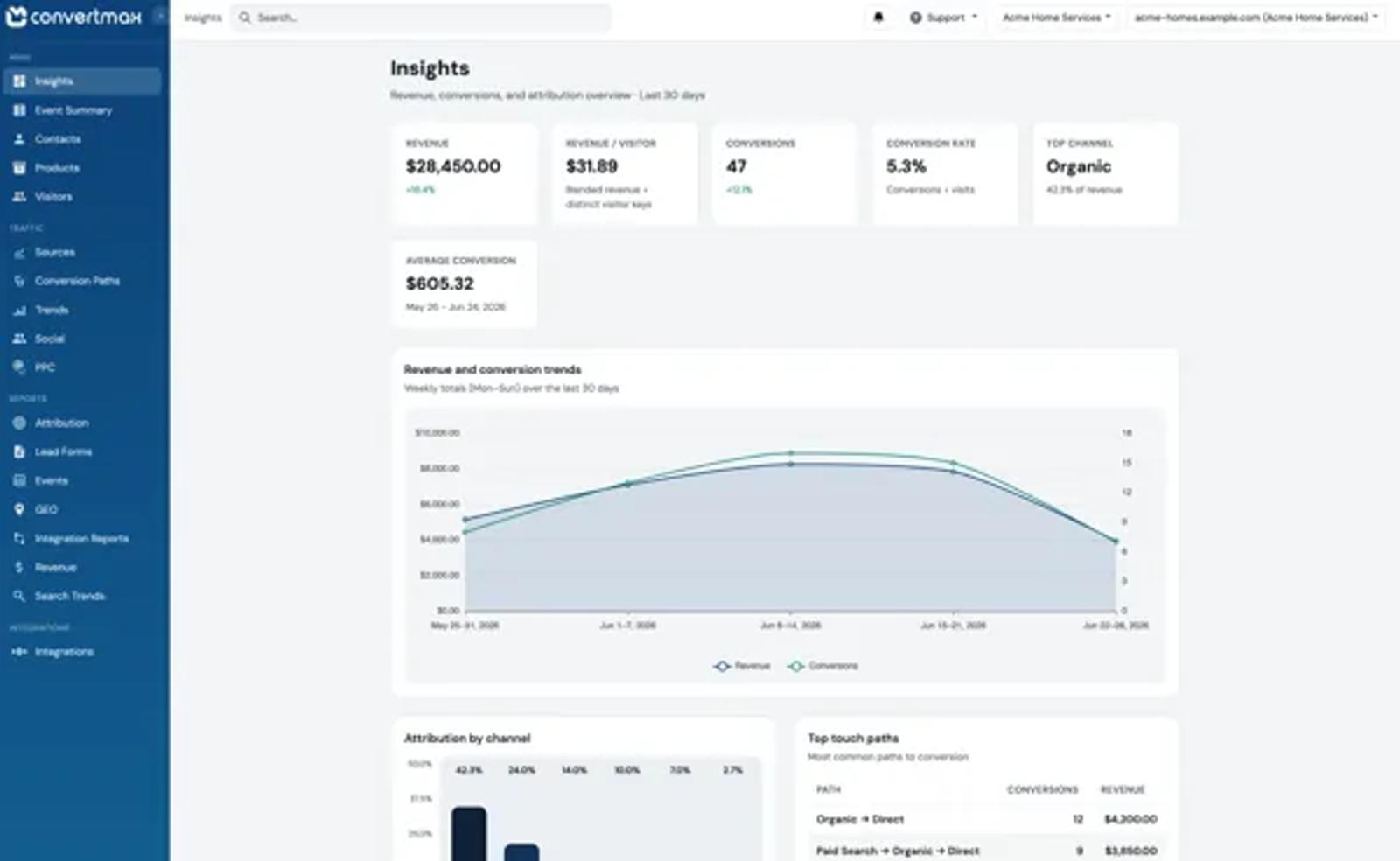Click the Conversion Rate value 5.3%
Image resolution: width=1400 pixels, height=861 pixels.
[x=906, y=166]
